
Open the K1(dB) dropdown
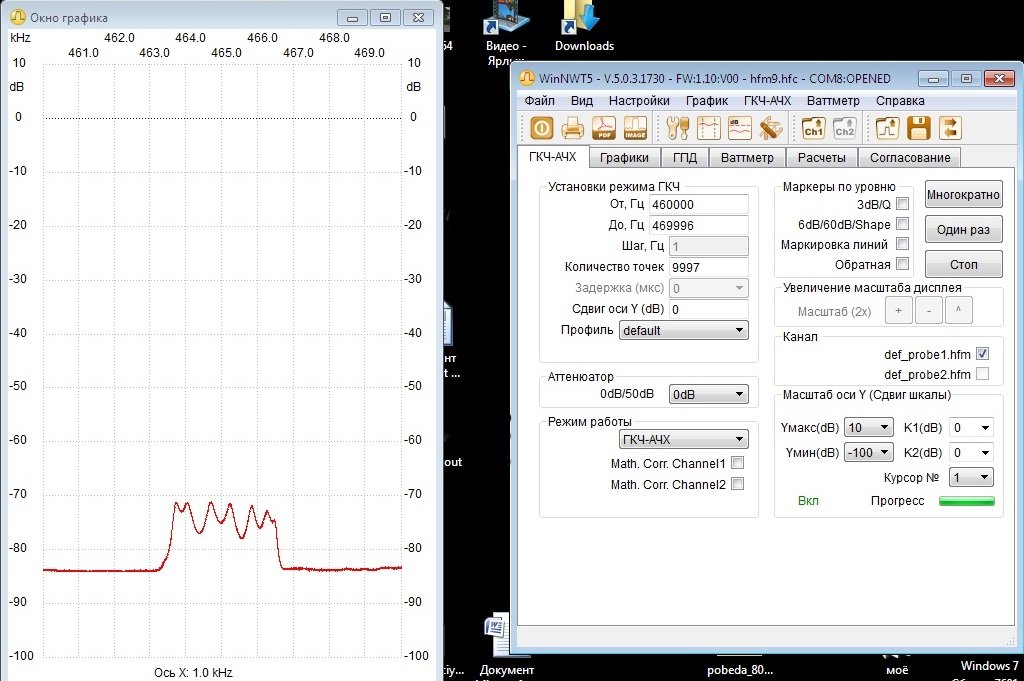(971, 428)
